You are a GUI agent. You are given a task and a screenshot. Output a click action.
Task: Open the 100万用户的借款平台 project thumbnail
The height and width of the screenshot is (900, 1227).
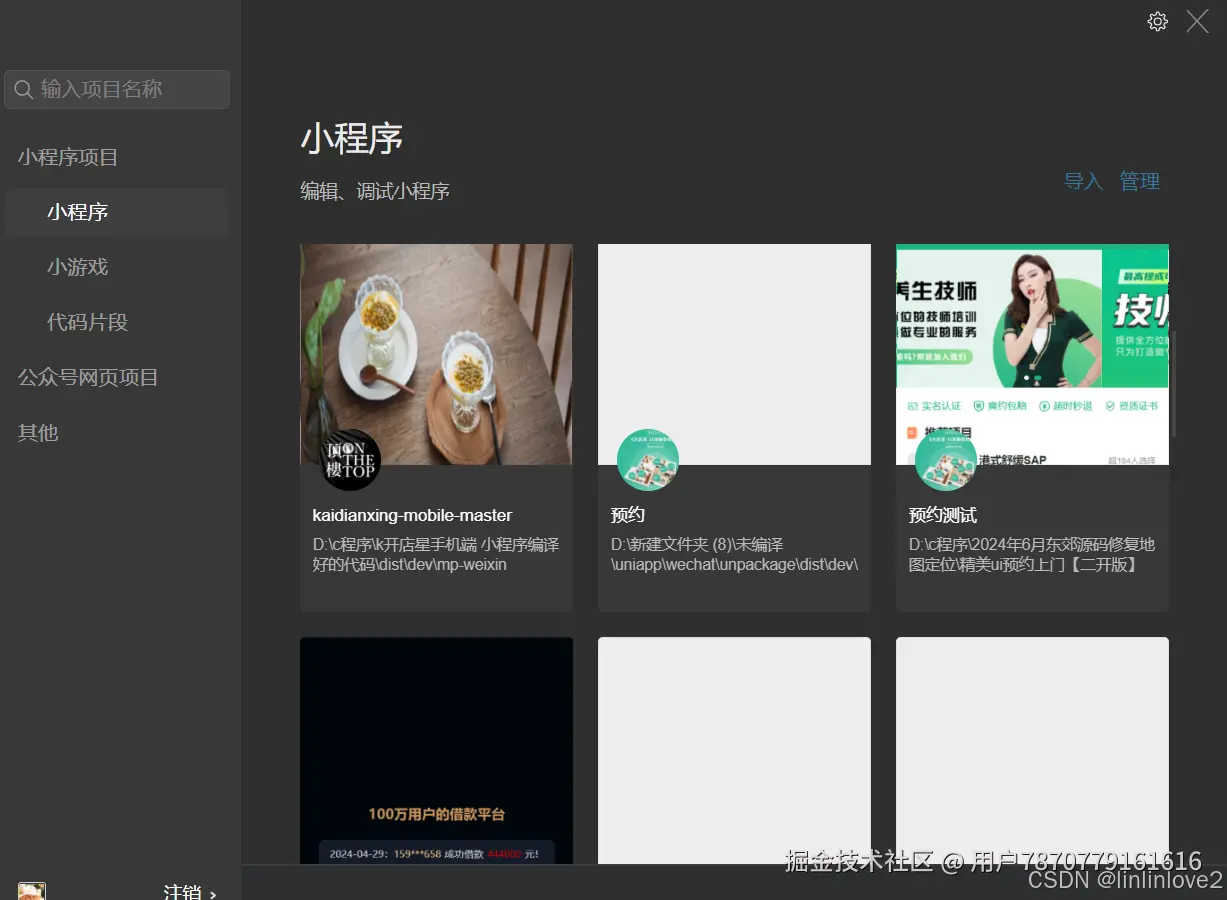[436, 751]
